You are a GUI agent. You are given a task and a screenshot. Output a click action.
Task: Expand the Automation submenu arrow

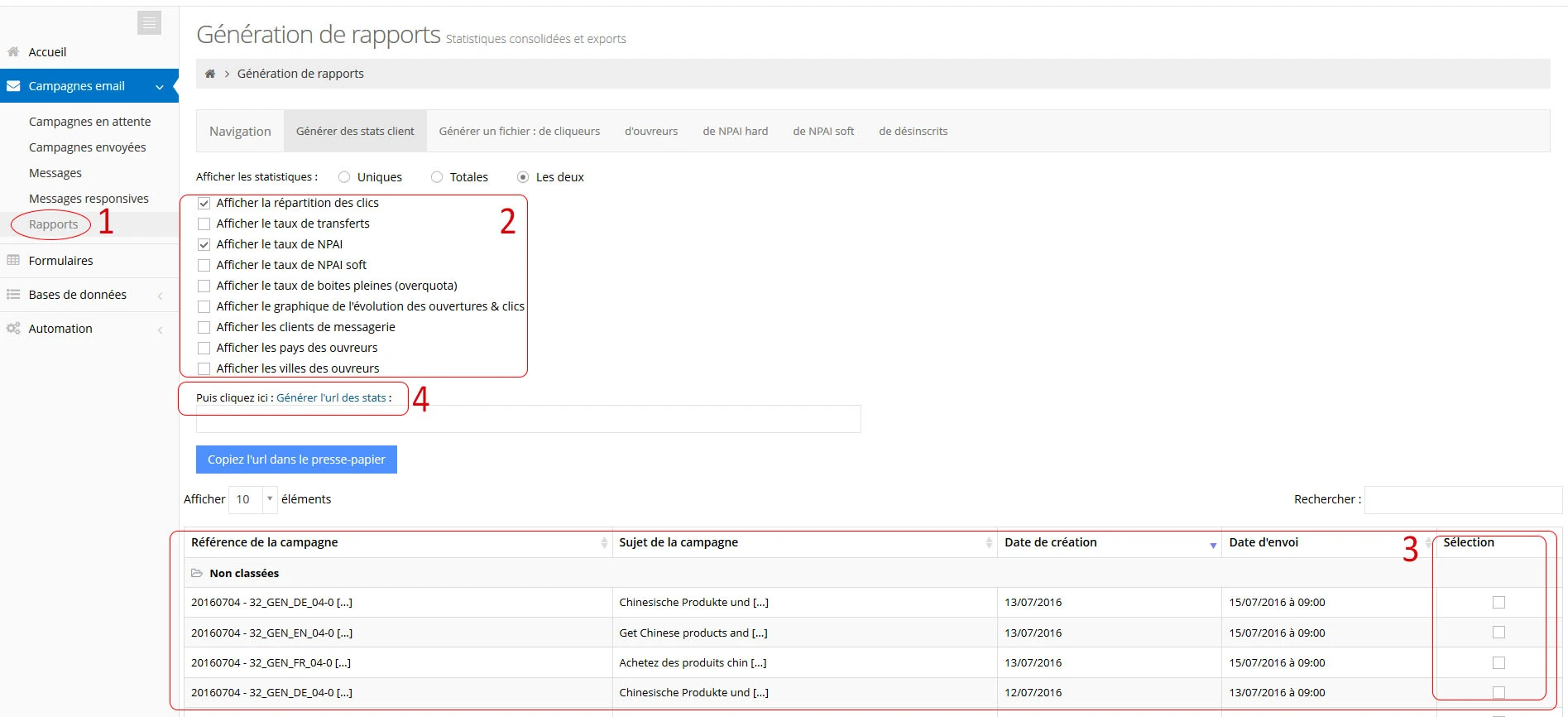pyautogui.click(x=160, y=330)
